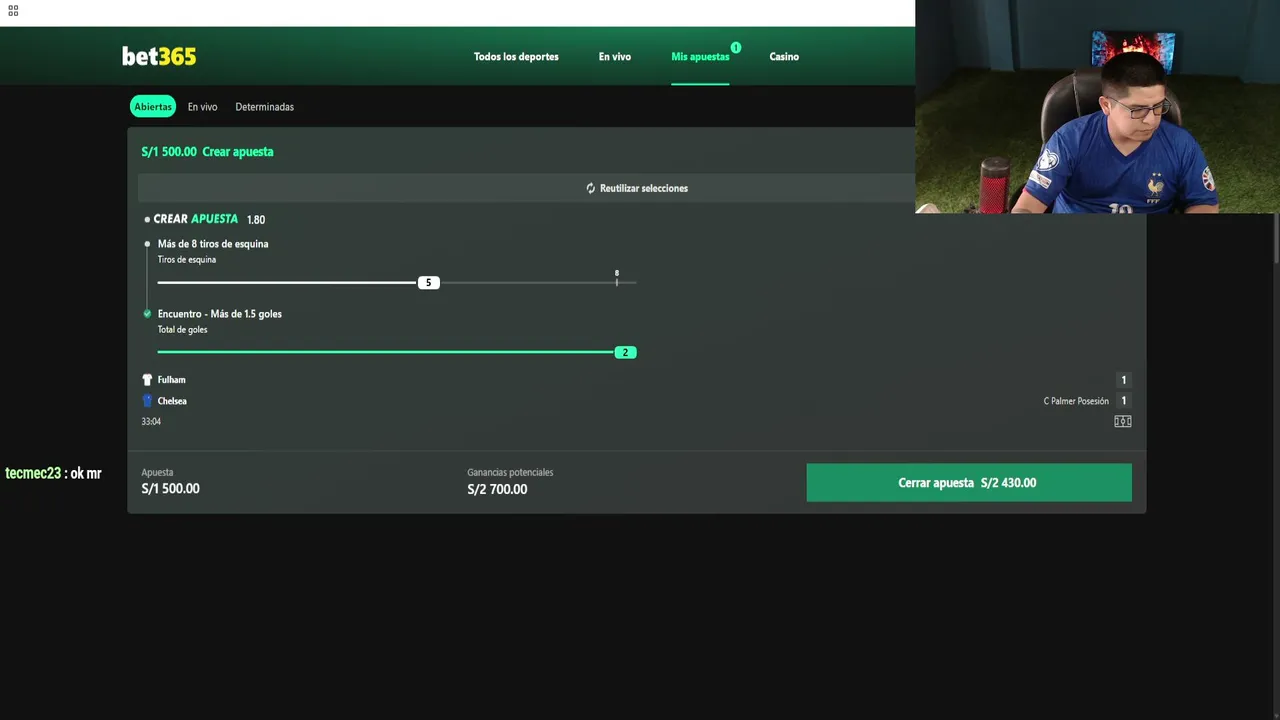The width and height of the screenshot is (1280, 720).
Task: Switch to the En vivo bets tab
Action: point(202,107)
